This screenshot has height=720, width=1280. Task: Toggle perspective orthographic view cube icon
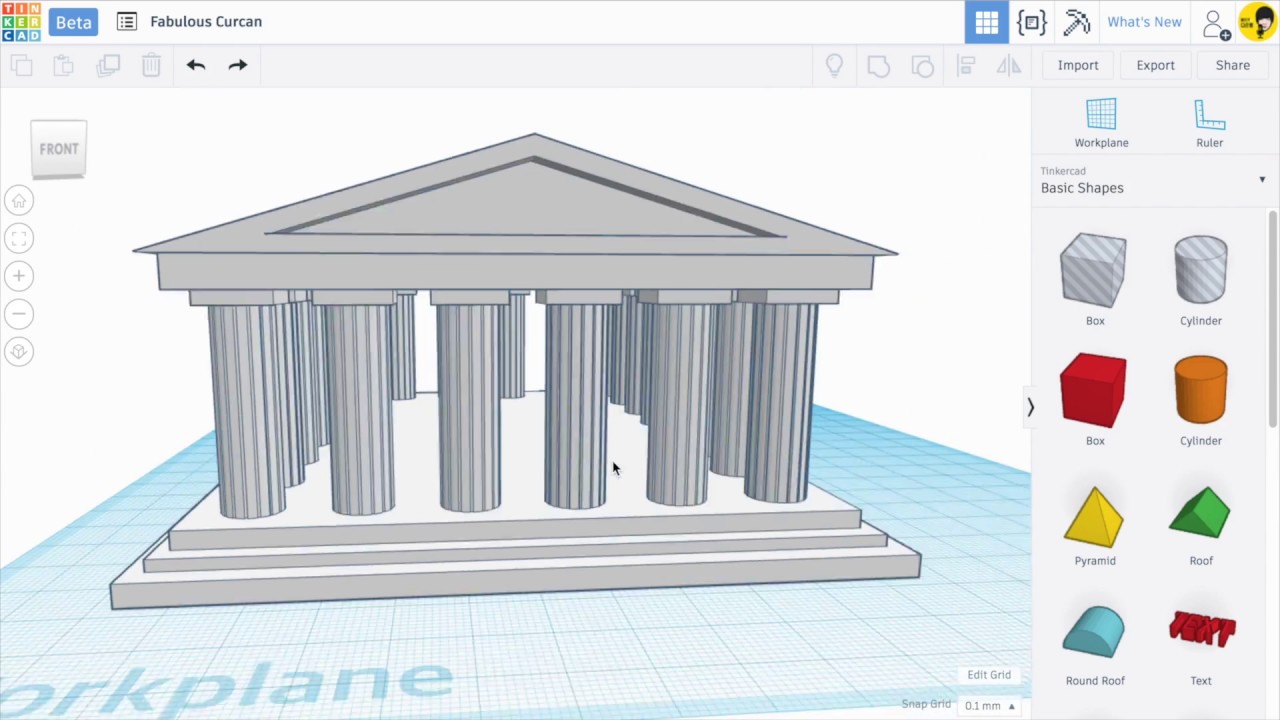click(19, 352)
